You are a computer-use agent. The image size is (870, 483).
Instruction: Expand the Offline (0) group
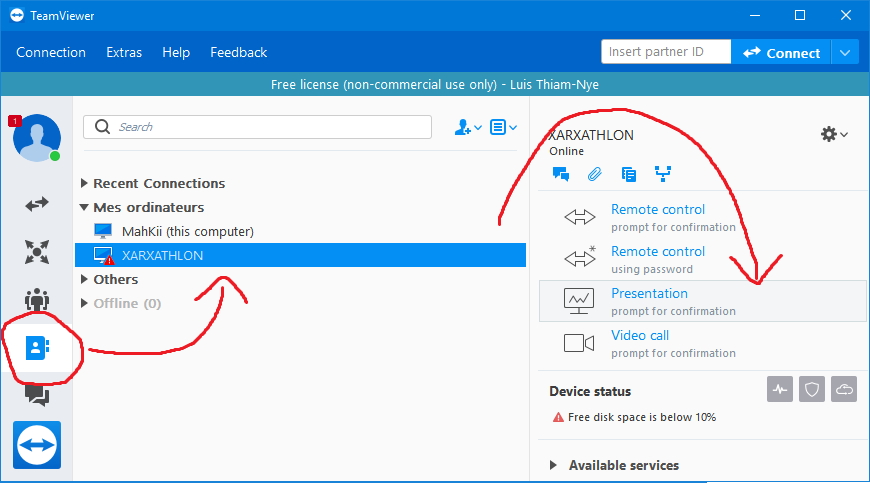(84, 303)
